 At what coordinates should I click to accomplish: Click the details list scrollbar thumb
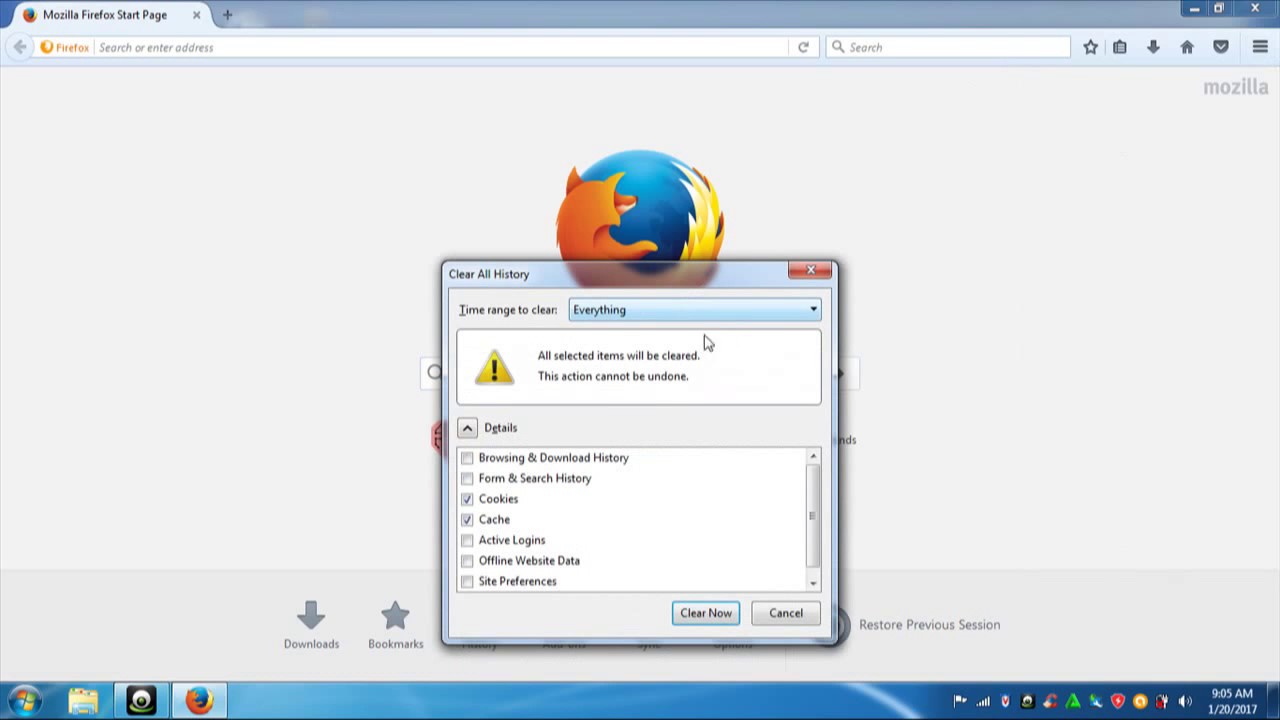coord(813,516)
